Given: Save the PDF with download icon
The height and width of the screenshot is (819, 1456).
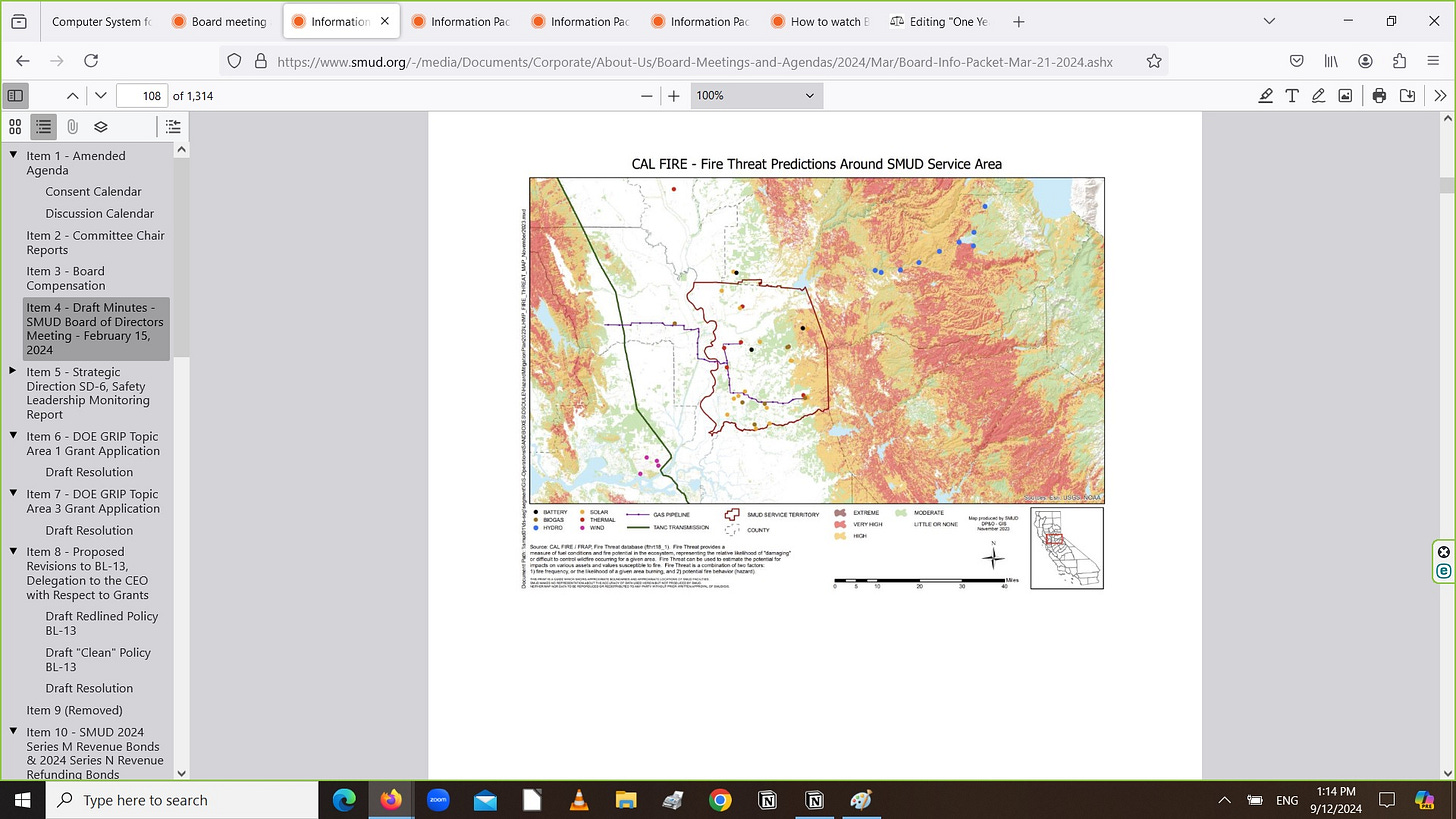Looking at the screenshot, I should coord(1407,96).
